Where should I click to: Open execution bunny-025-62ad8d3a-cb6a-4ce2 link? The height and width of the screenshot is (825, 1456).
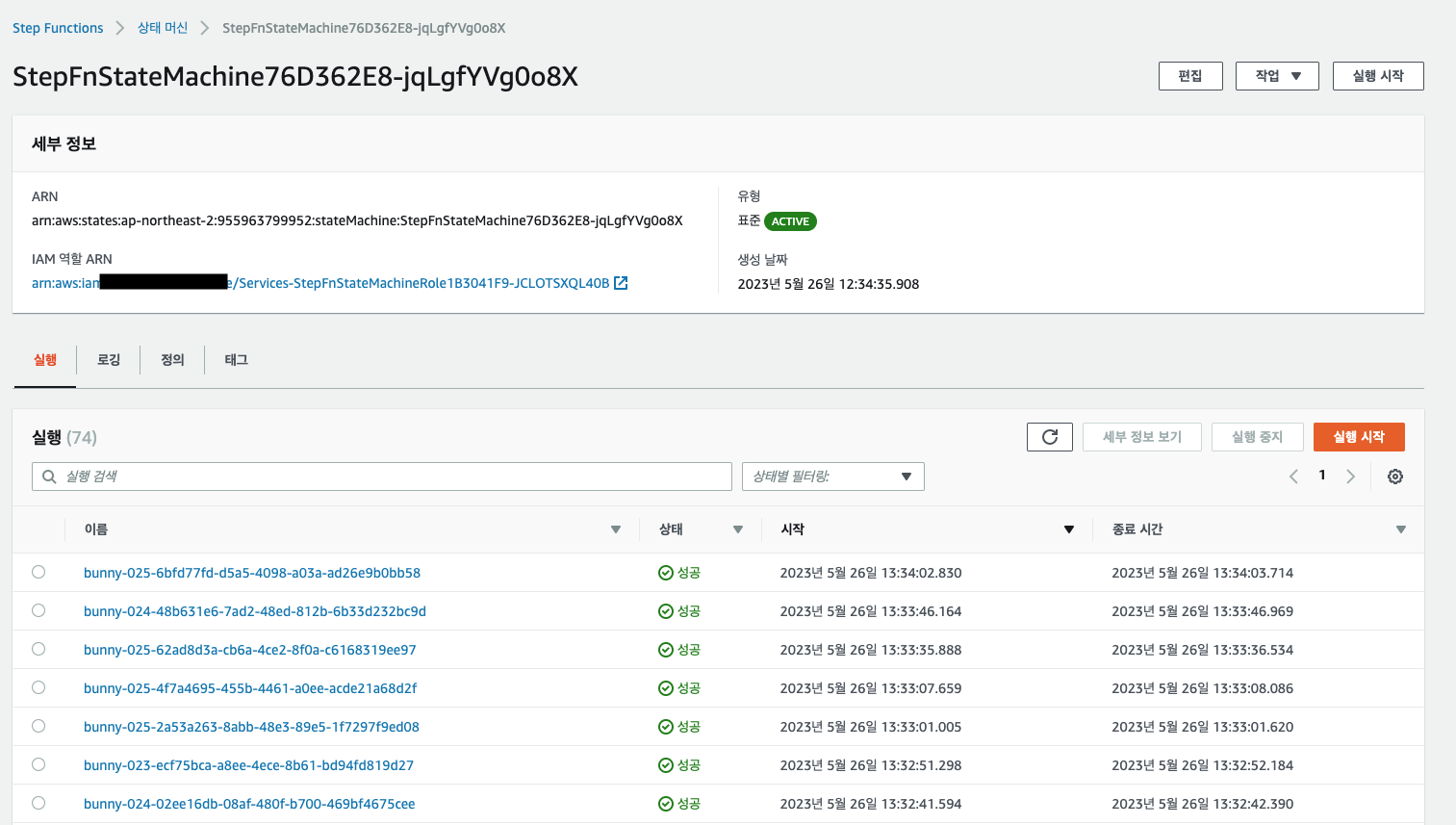[250, 650]
